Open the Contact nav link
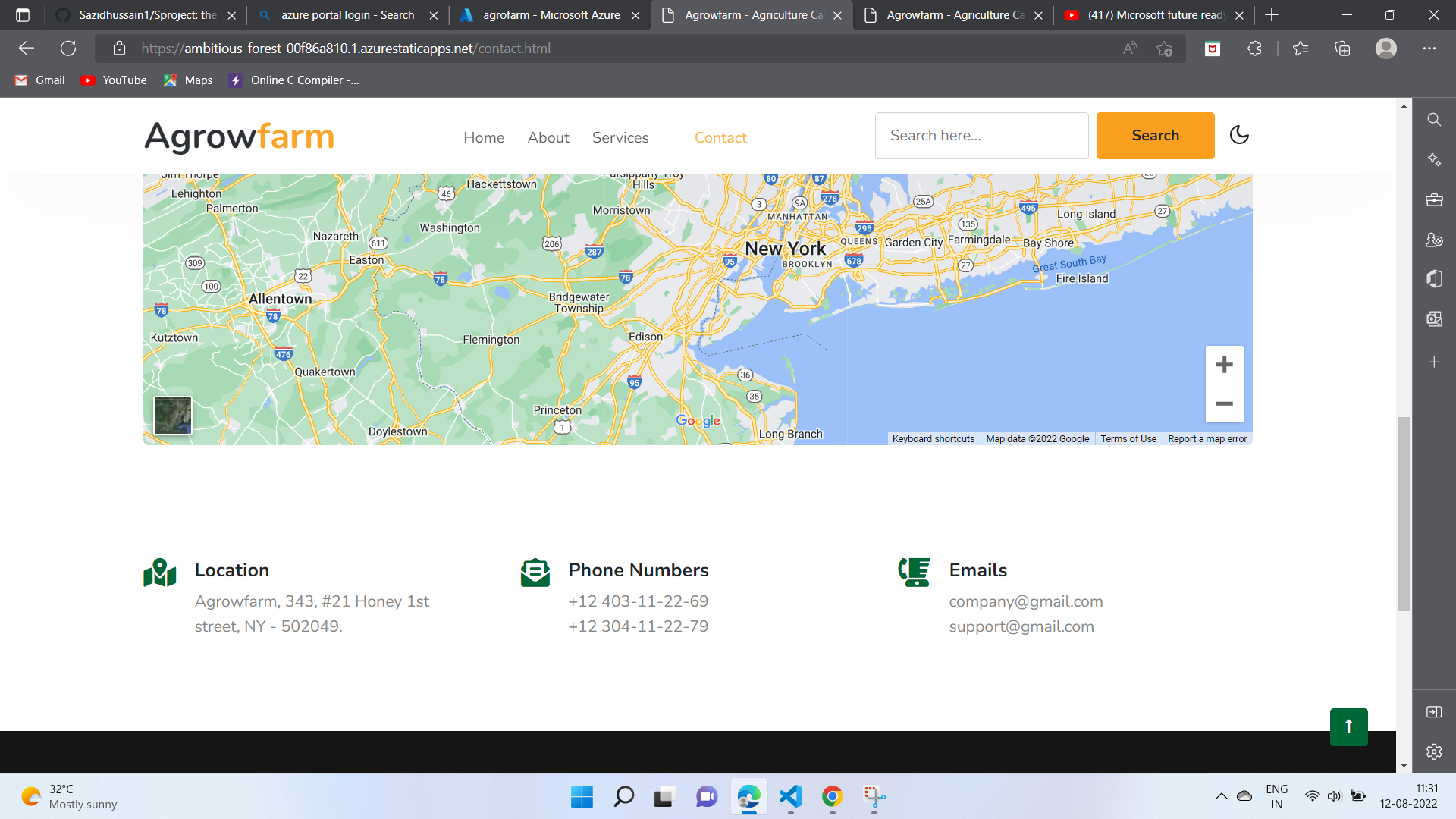Image resolution: width=1456 pixels, height=819 pixels. click(x=720, y=137)
